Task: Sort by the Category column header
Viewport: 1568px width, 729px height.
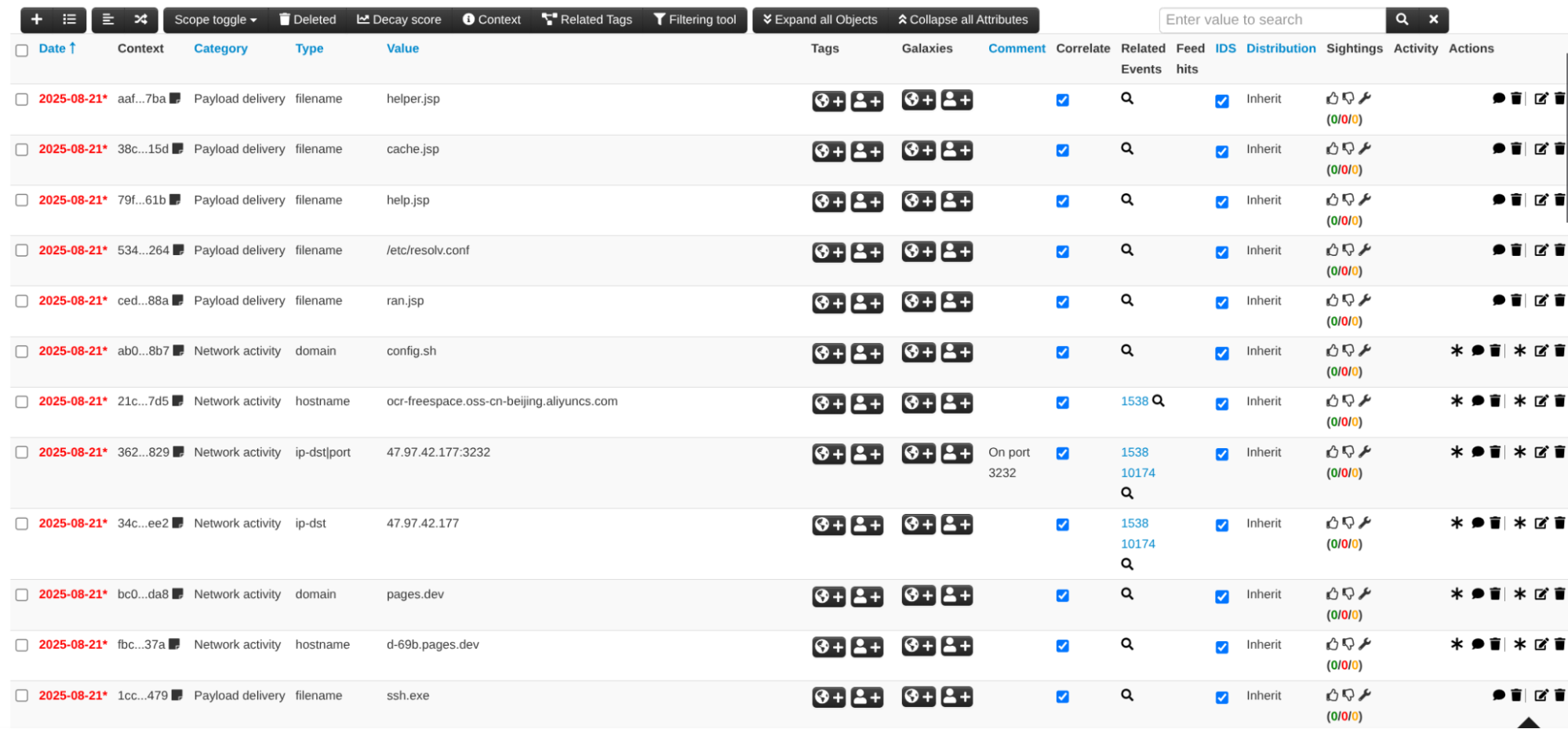Action: tap(220, 49)
